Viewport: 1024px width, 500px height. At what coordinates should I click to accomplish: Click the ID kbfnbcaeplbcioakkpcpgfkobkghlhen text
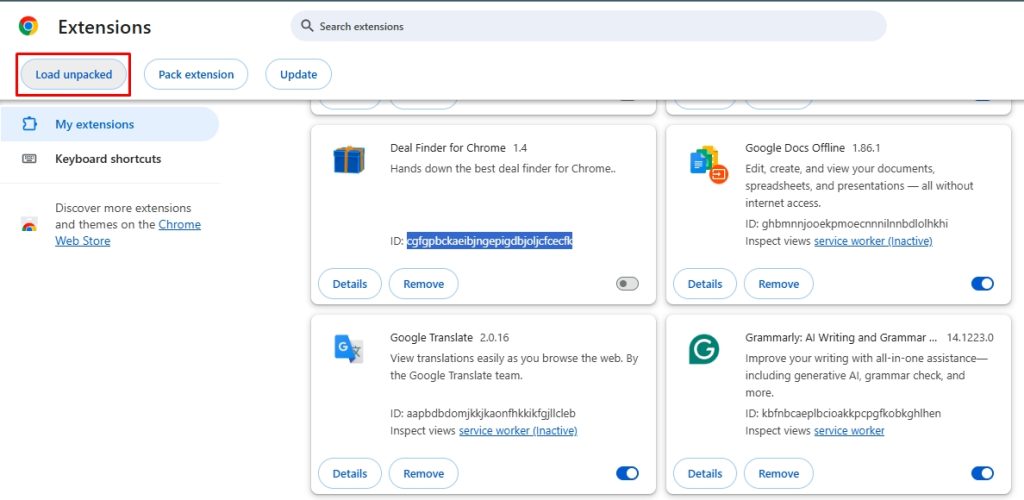pyautogui.click(x=843, y=414)
